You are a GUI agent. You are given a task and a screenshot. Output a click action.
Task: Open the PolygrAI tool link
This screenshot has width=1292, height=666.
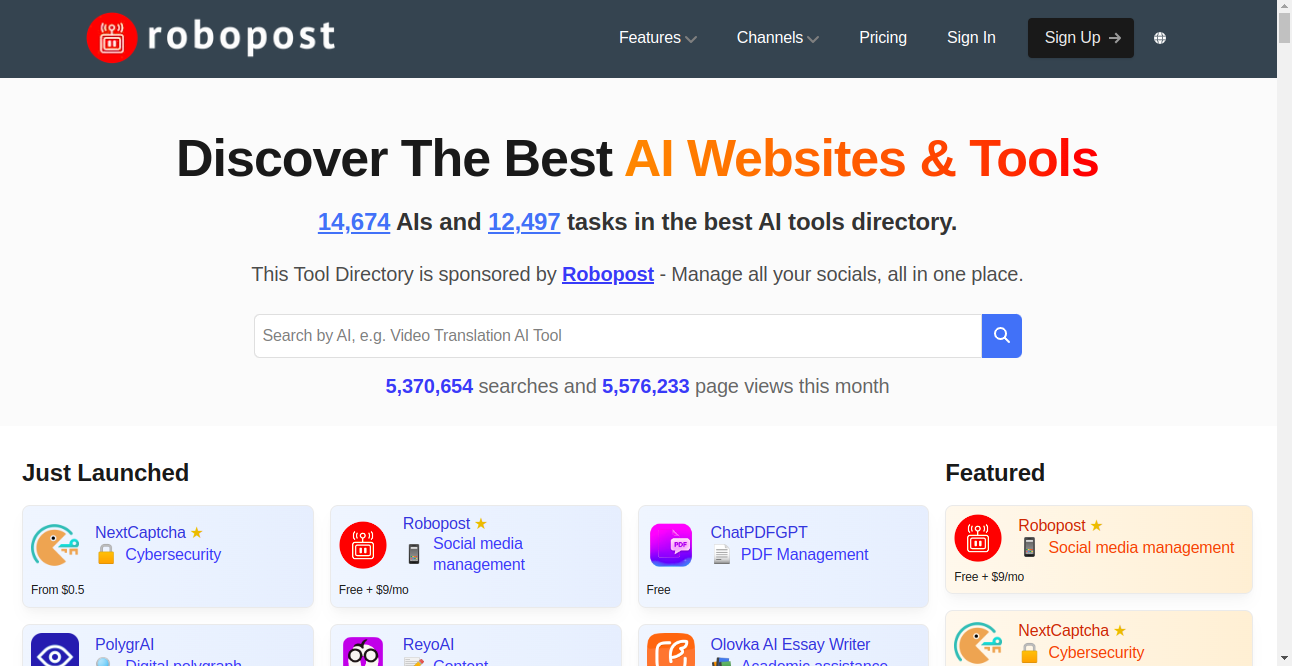pos(125,645)
